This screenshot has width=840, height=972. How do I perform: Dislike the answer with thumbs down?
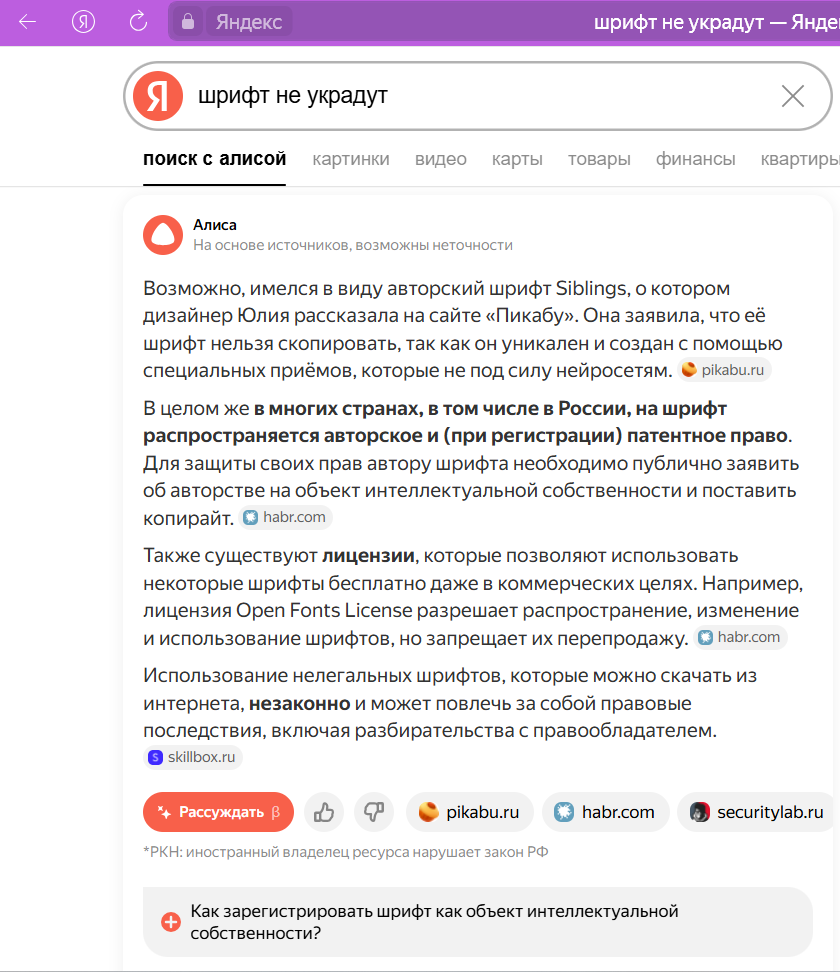click(x=374, y=812)
